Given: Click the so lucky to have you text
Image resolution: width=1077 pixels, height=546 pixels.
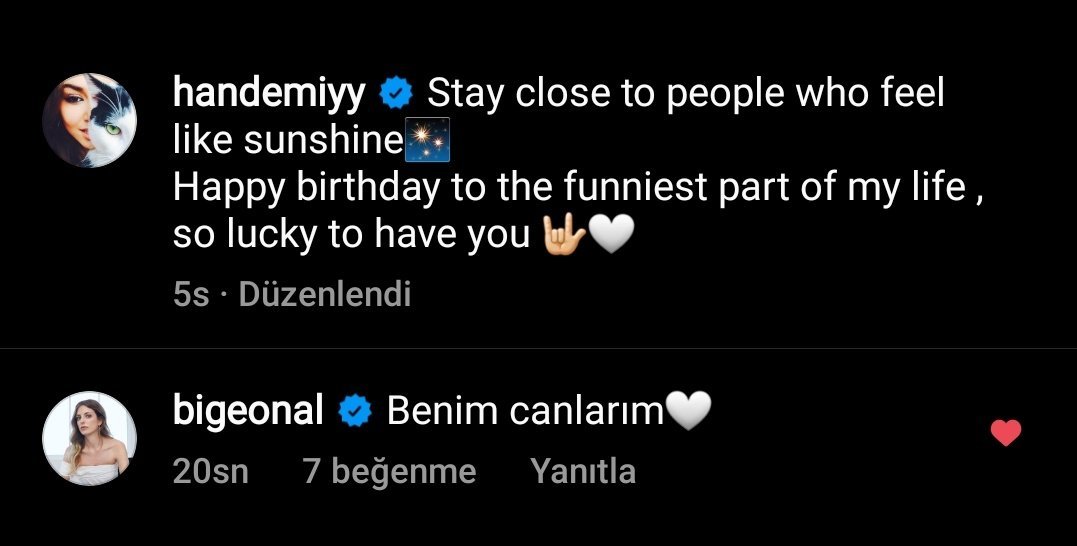Looking at the screenshot, I should (351, 236).
